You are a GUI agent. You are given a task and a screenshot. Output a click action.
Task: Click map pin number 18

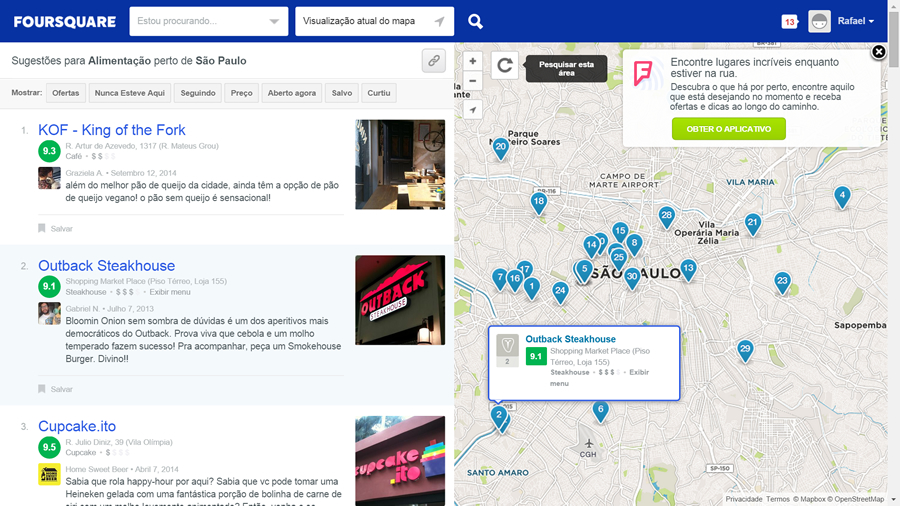click(x=538, y=203)
